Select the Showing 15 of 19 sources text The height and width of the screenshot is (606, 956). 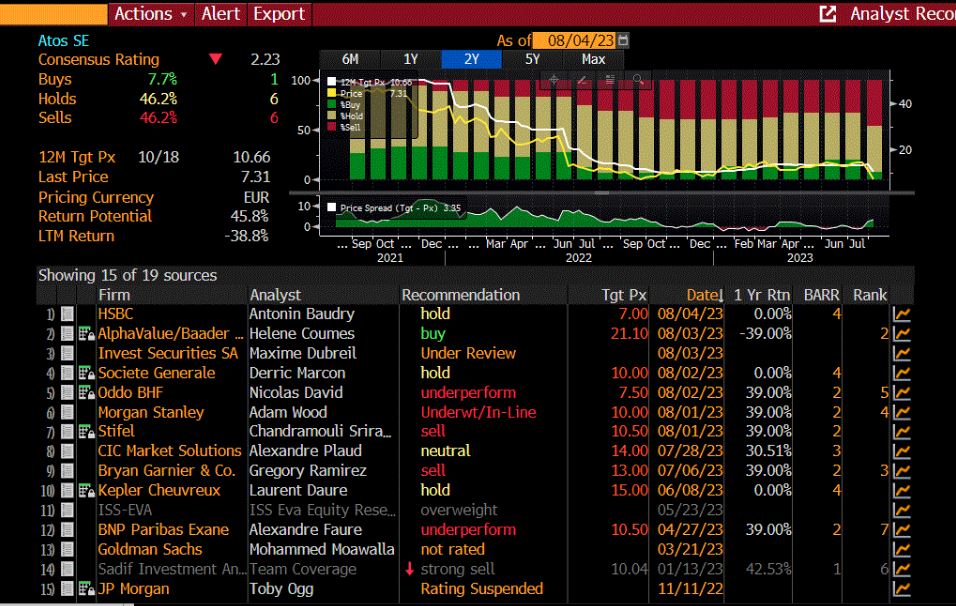pyautogui.click(x=127, y=276)
